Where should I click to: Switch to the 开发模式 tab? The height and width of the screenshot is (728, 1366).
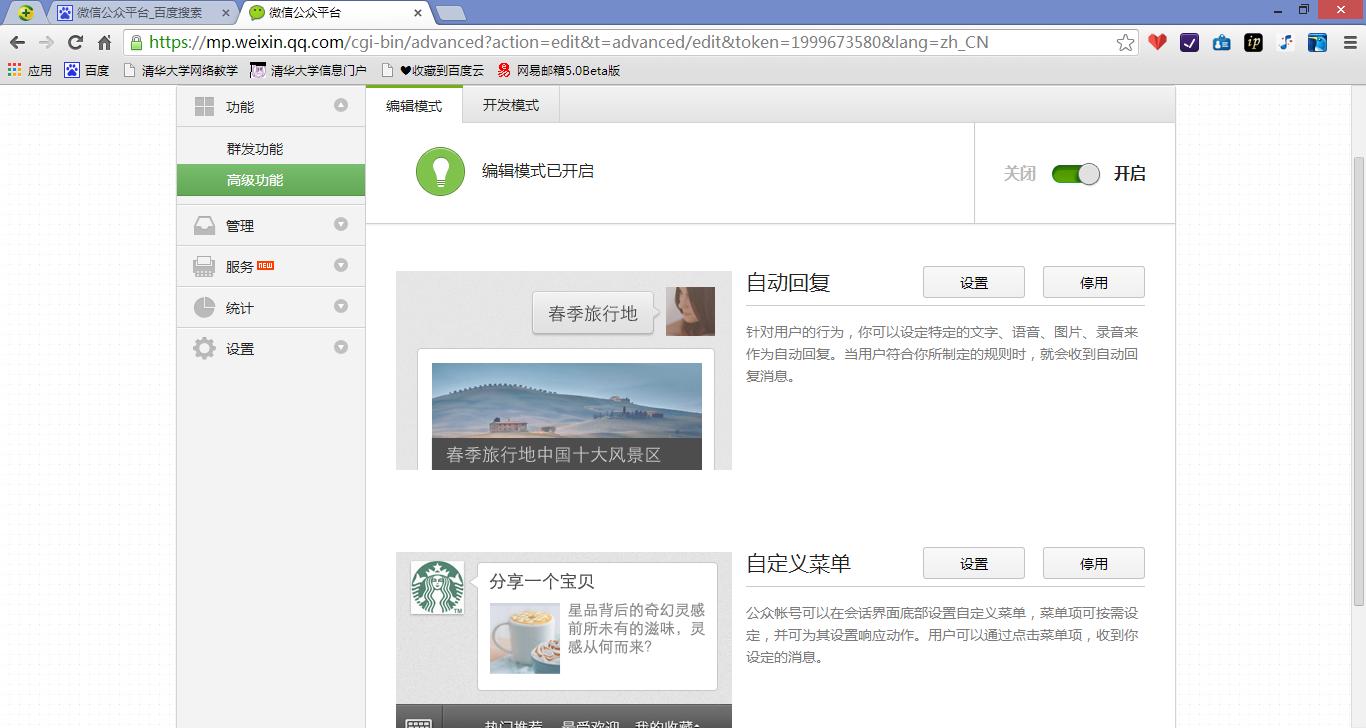point(510,104)
